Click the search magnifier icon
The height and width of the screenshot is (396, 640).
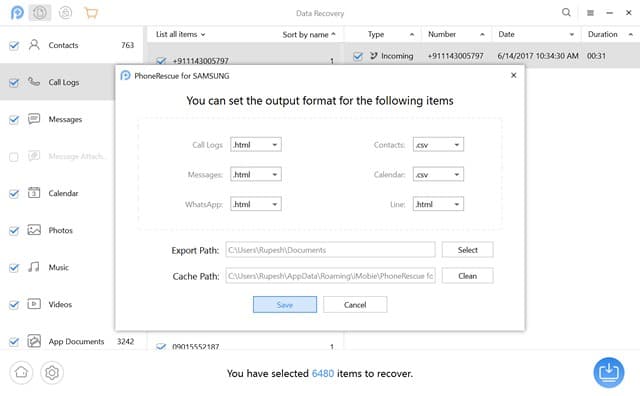(x=566, y=13)
